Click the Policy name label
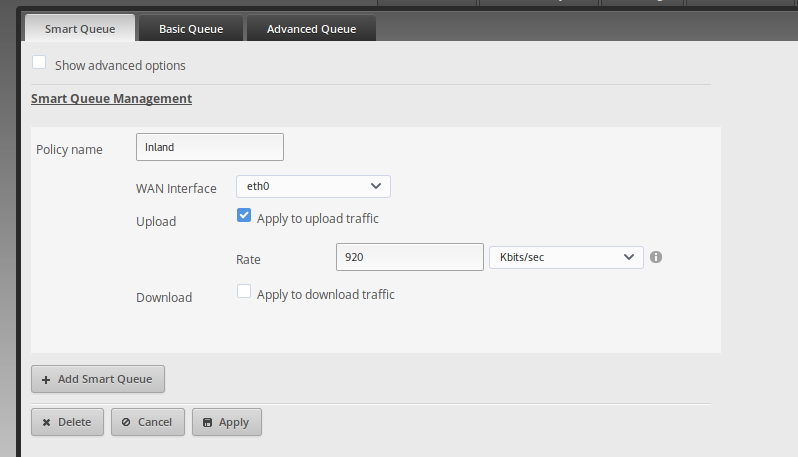 [69, 150]
